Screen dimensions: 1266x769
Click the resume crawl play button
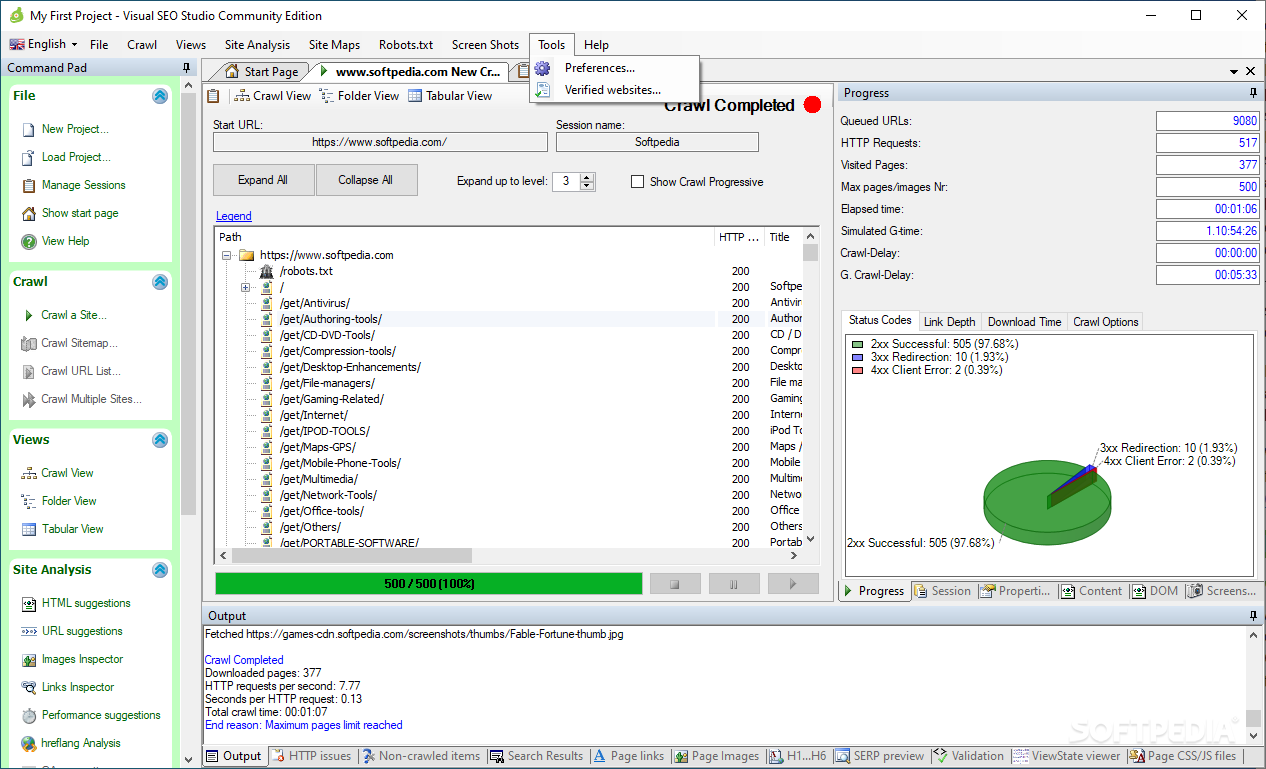tap(793, 583)
